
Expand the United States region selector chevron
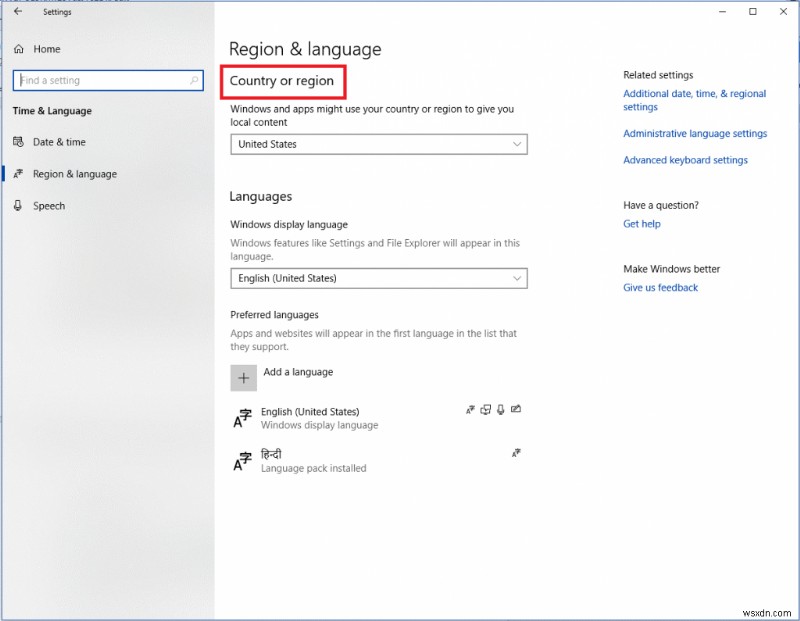pos(518,144)
